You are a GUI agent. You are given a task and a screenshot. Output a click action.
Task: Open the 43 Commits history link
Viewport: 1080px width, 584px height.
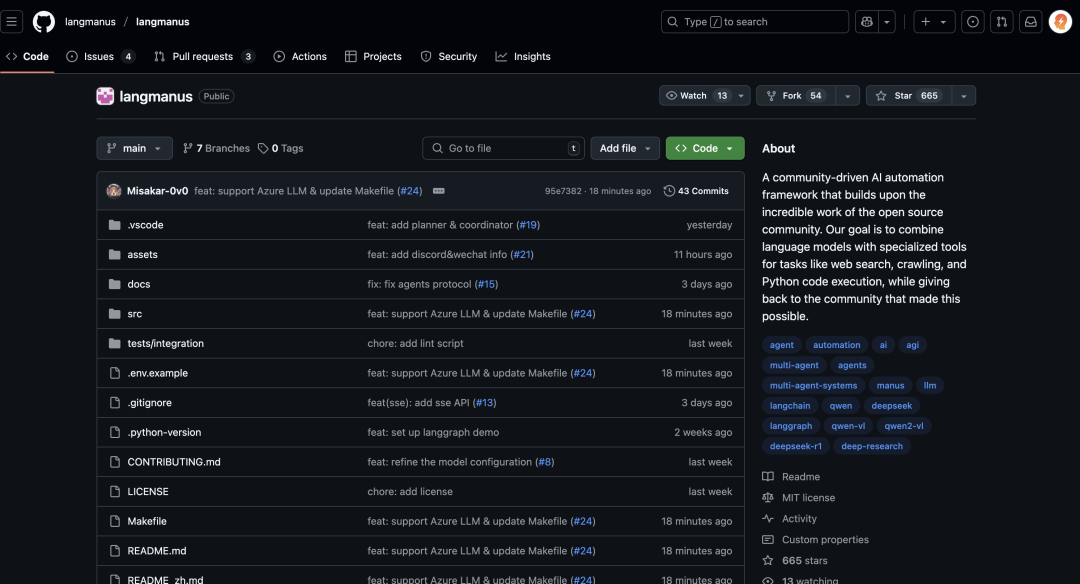(696, 191)
